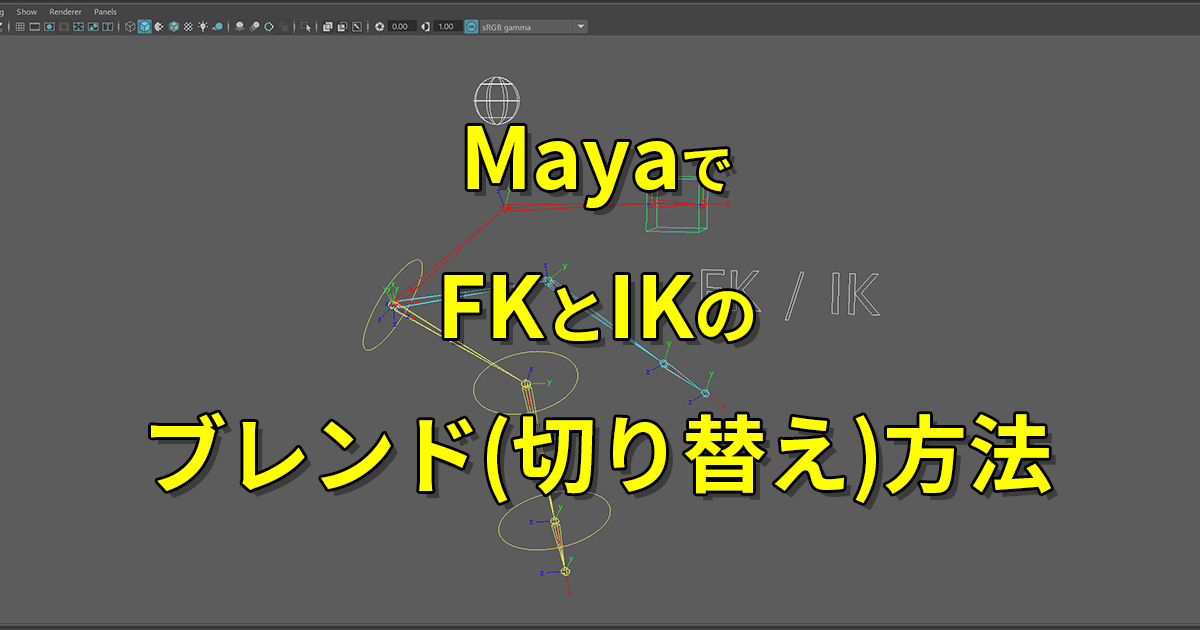Toggle X-ray display icon
This screenshot has width=1200, height=630.
coord(328,26)
